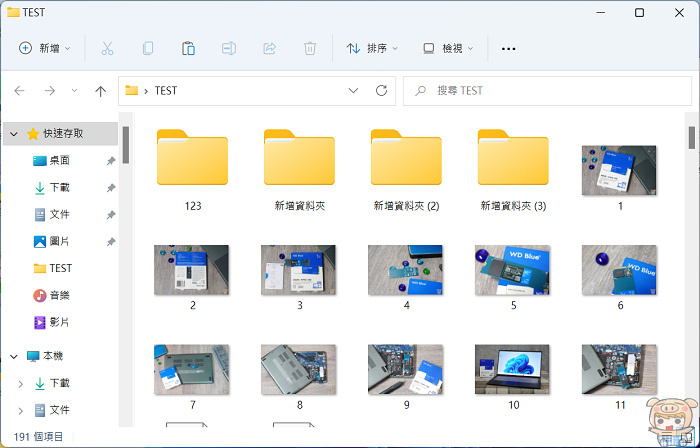This screenshot has width=700, height=448.
Task: Unpin 桌面 using its pin icon
Action: [x=111, y=161]
